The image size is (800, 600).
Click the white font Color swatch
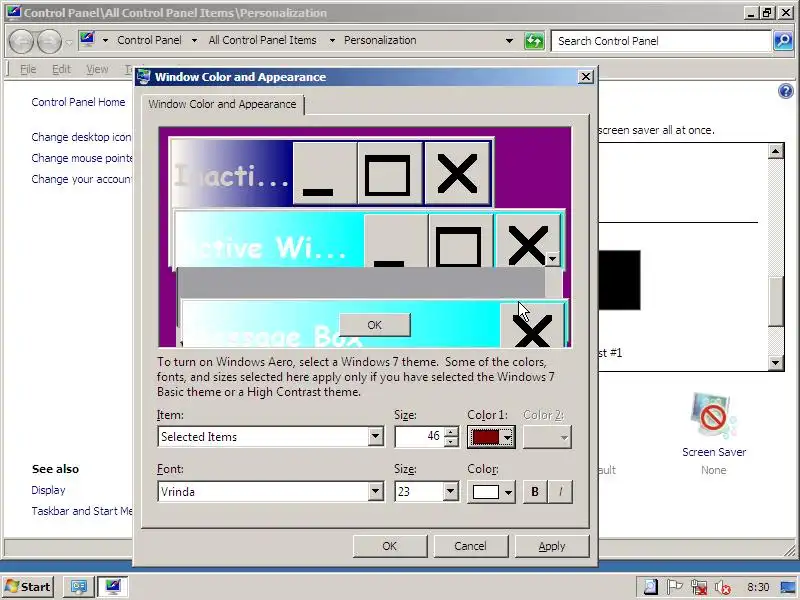pos(486,492)
